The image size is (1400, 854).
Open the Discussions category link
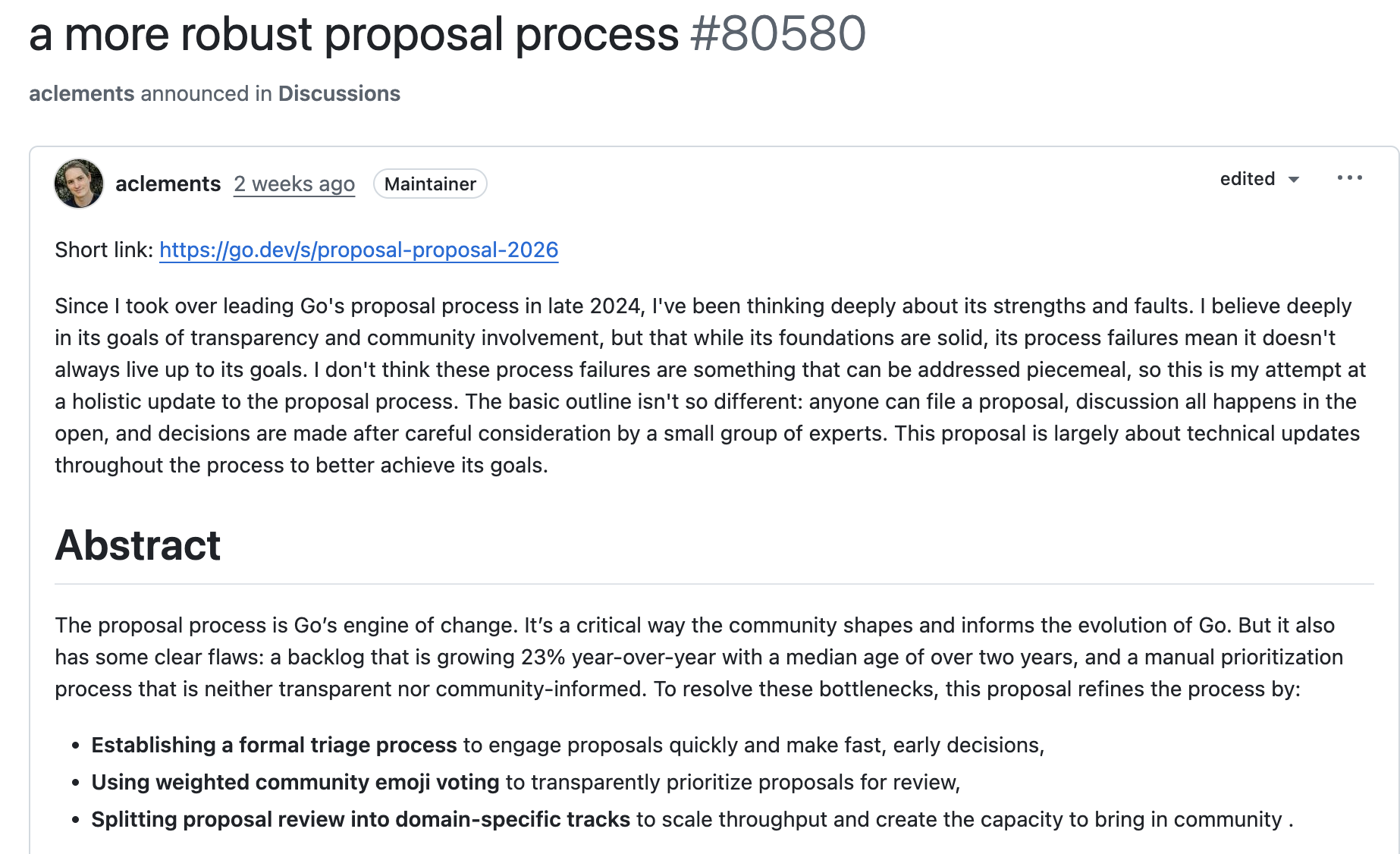pyautogui.click(x=339, y=93)
